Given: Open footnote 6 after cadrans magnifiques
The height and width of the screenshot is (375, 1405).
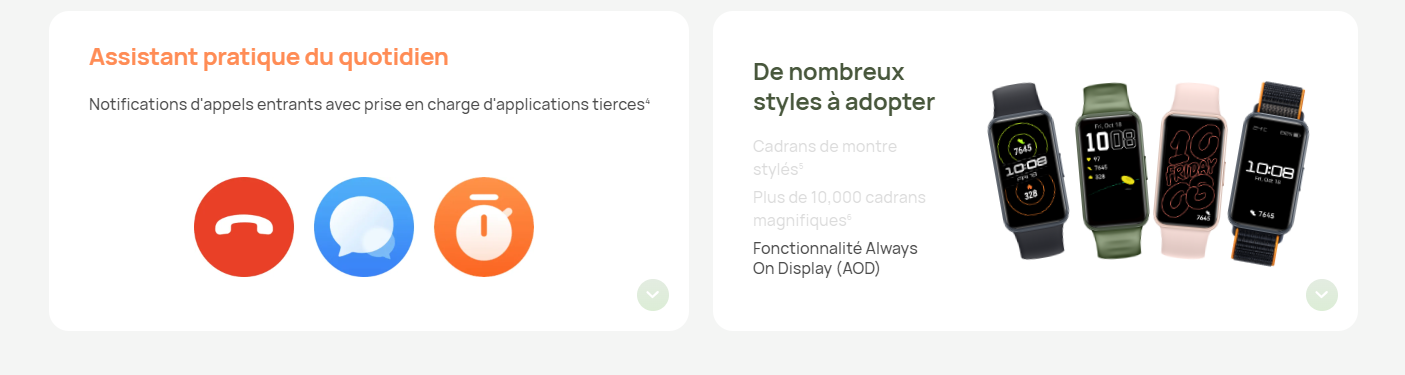Looking at the screenshot, I should (x=849, y=216).
